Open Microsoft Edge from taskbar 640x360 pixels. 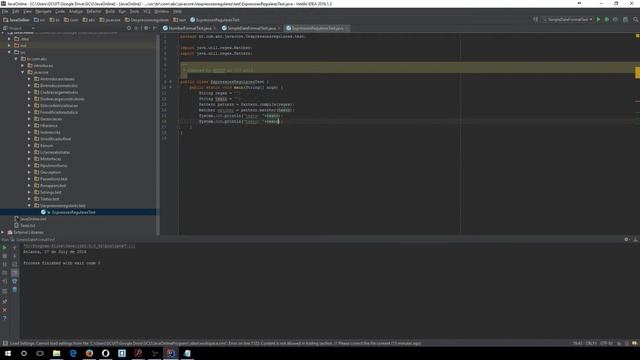coord(73,353)
